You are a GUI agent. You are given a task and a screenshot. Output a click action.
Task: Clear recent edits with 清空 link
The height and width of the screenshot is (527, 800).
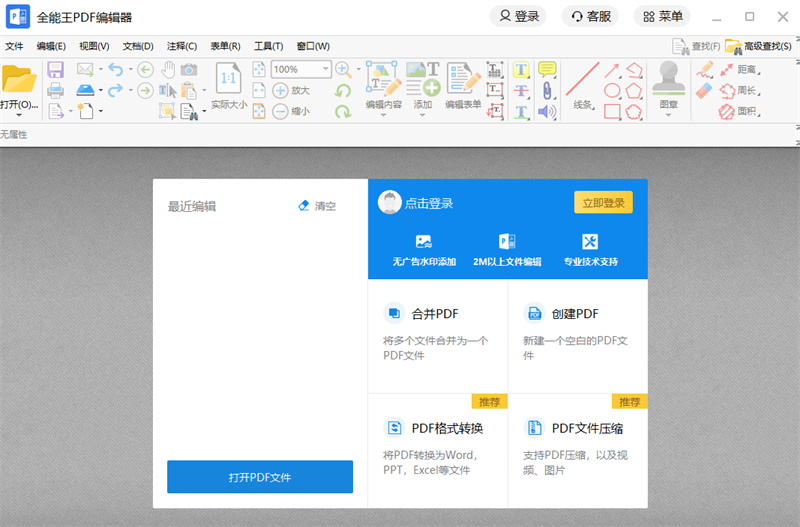tap(318, 206)
